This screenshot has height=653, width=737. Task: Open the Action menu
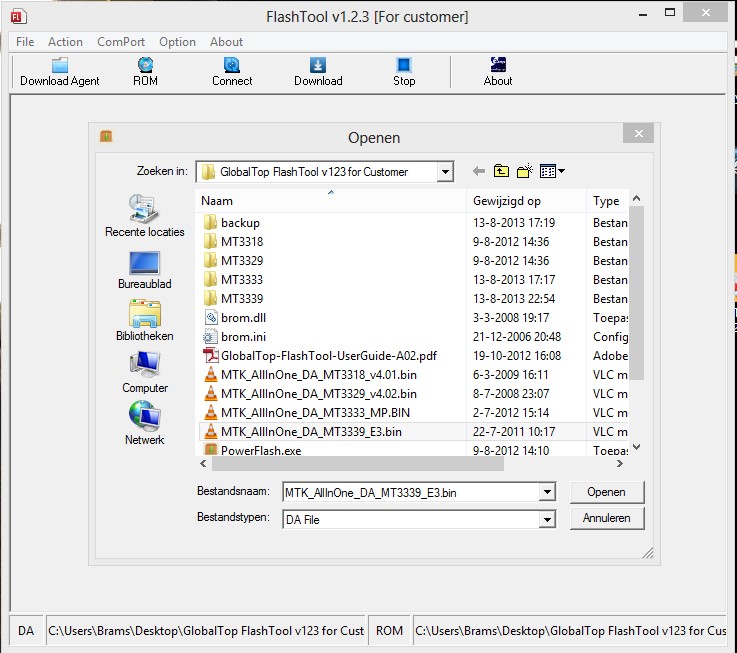[65, 42]
